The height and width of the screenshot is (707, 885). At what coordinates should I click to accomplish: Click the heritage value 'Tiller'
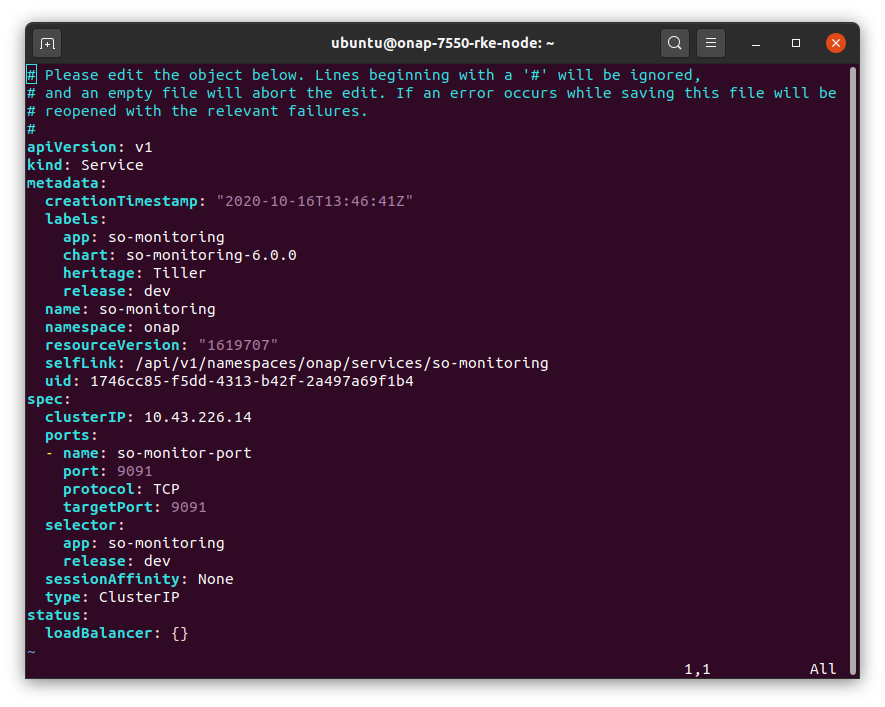[x=179, y=273]
